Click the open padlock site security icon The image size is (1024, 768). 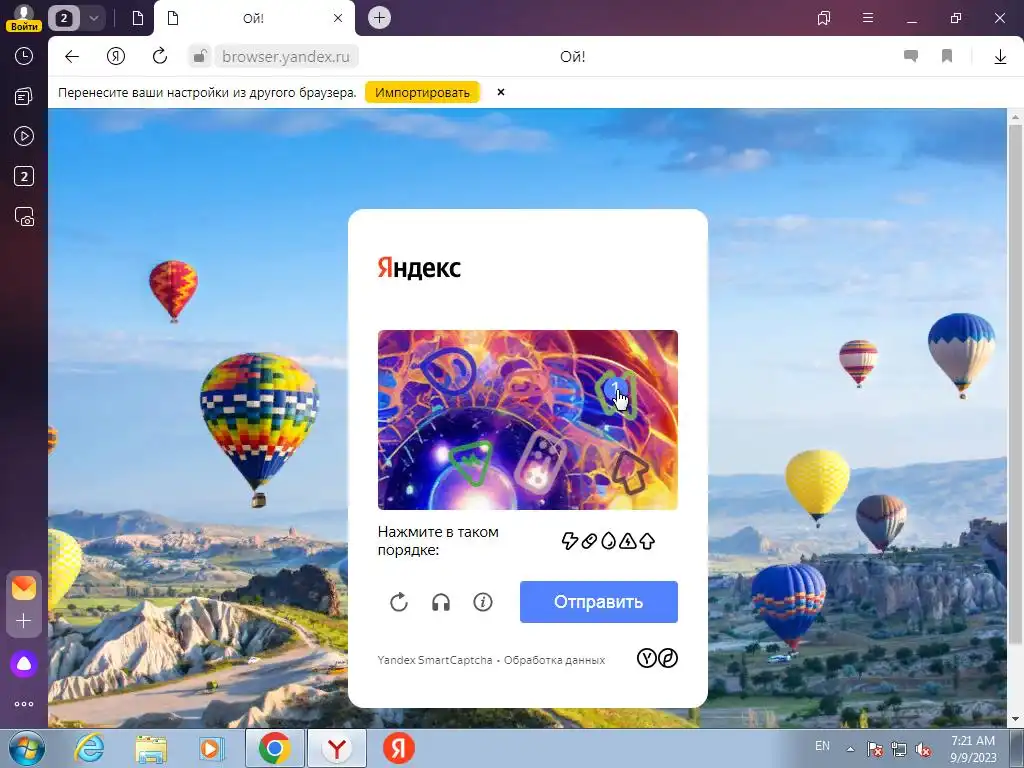(x=200, y=56)
